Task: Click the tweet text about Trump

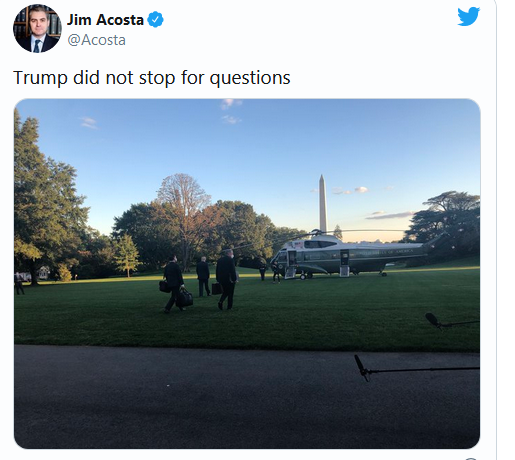Action: click(152, 78)
